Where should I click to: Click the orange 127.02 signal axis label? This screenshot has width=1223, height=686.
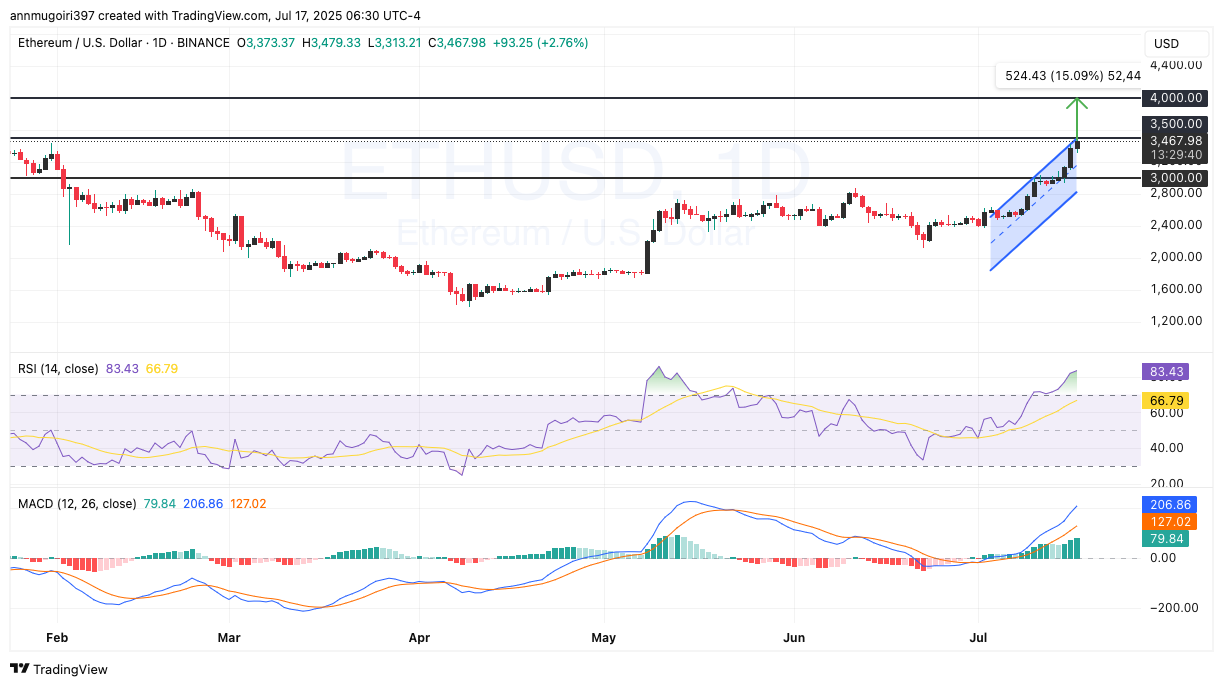coord(1168,522)
